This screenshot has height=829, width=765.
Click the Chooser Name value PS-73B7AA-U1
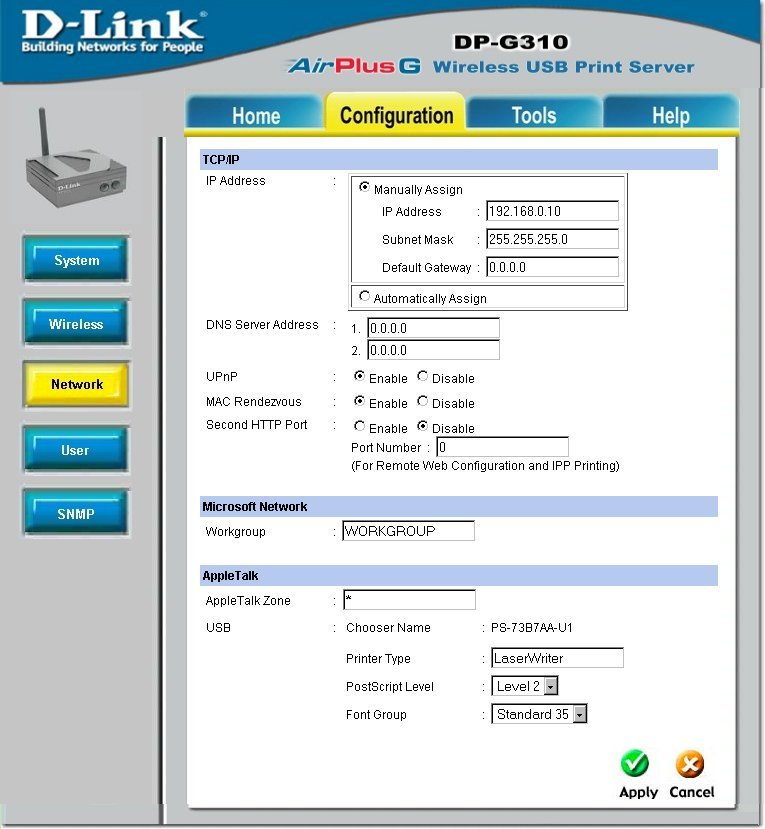[x=531, y=628]
